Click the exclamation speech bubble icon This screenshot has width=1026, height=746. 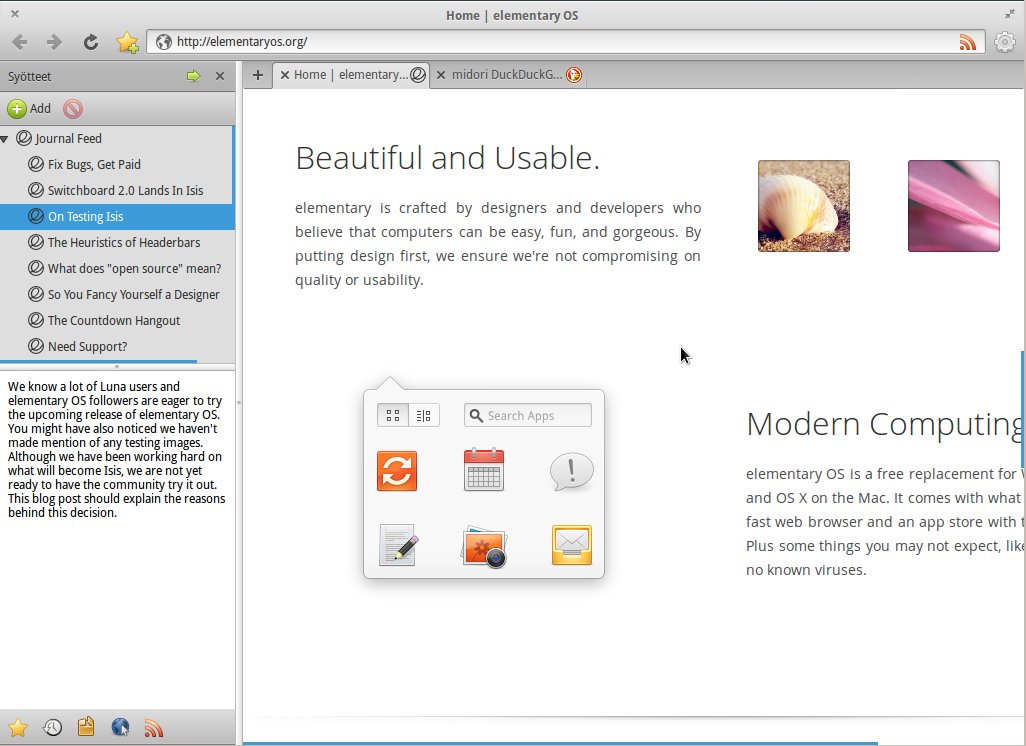tap(571, 471)
